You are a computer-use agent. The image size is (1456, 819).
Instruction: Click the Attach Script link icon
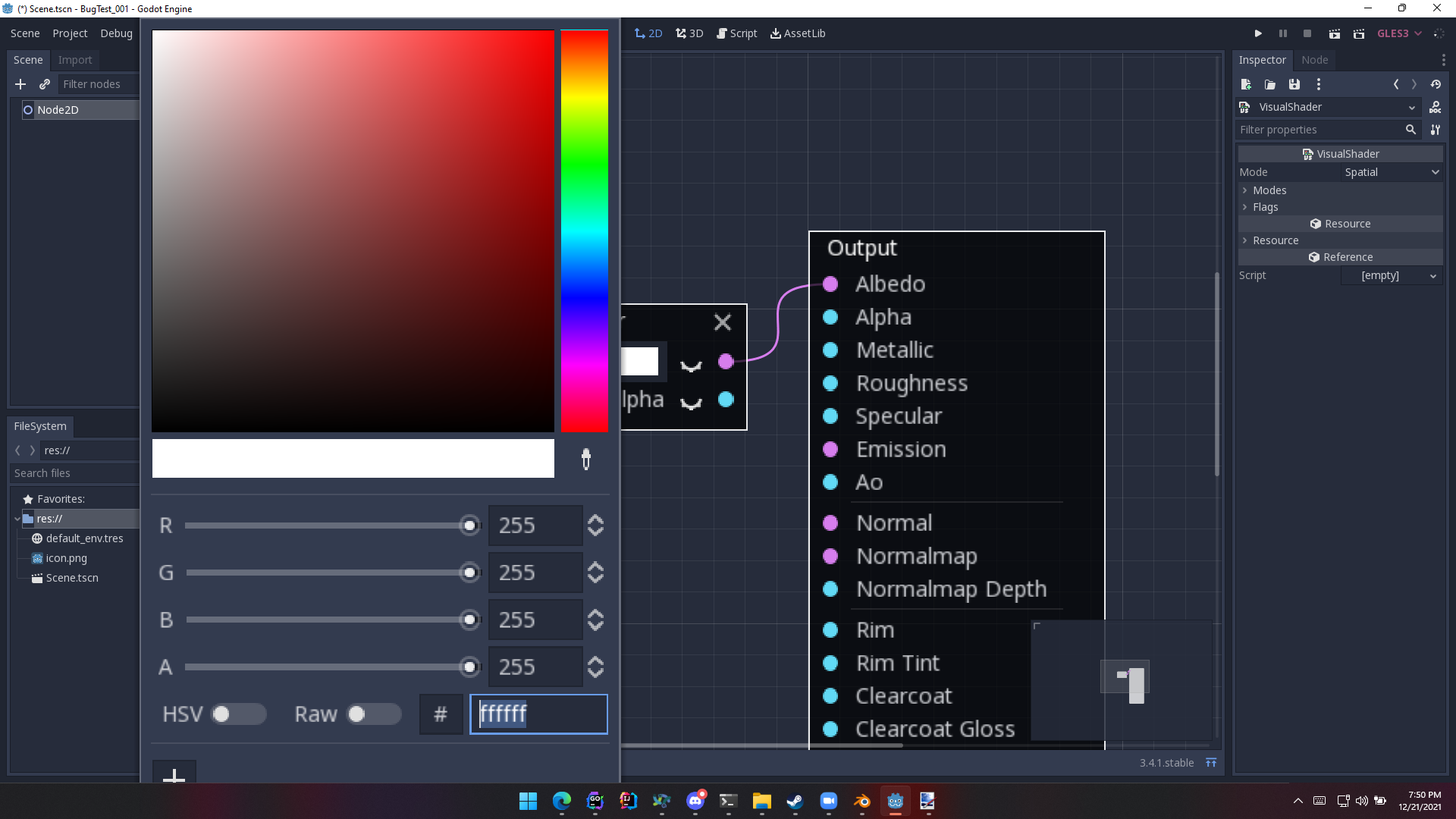pyautogui.click(x=44, y=84)
